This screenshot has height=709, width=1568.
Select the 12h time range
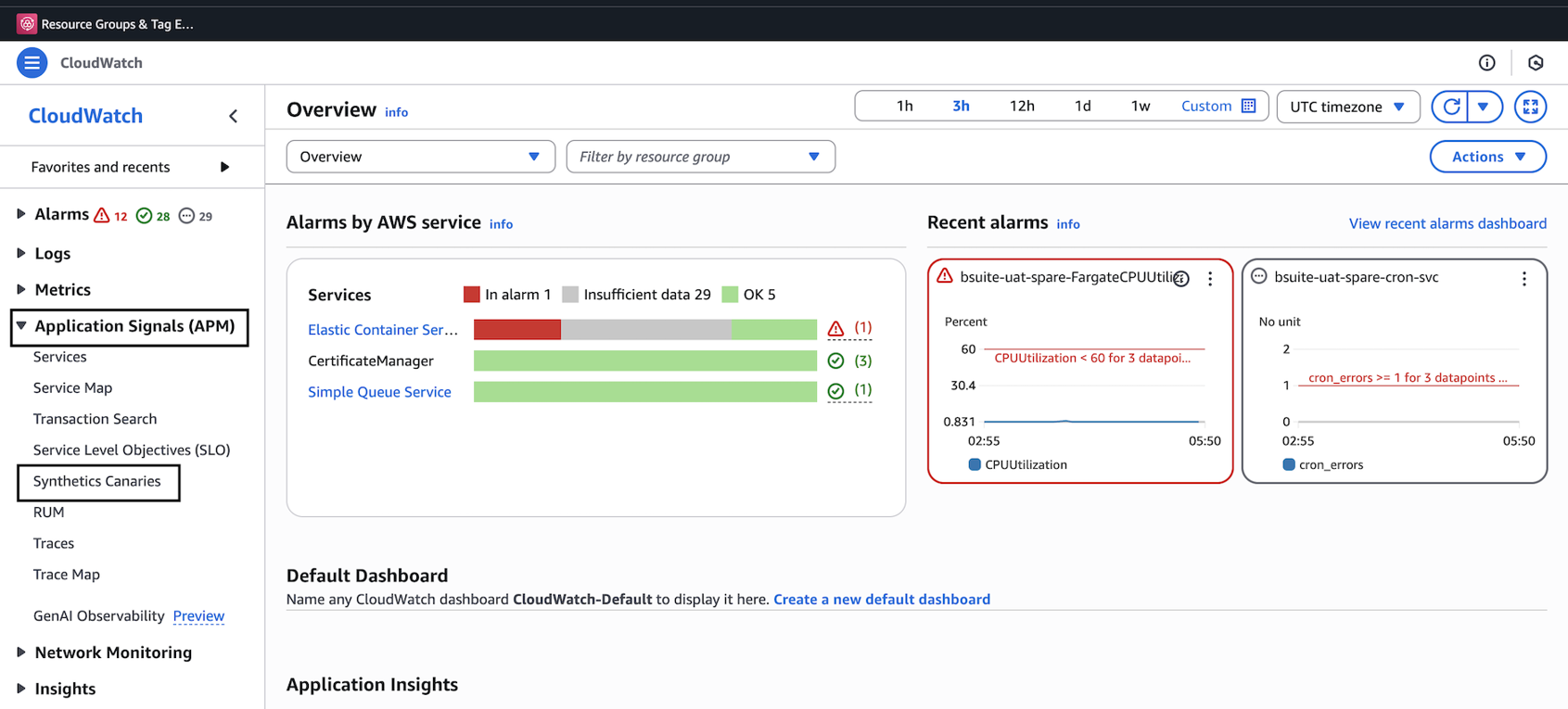1022,106
